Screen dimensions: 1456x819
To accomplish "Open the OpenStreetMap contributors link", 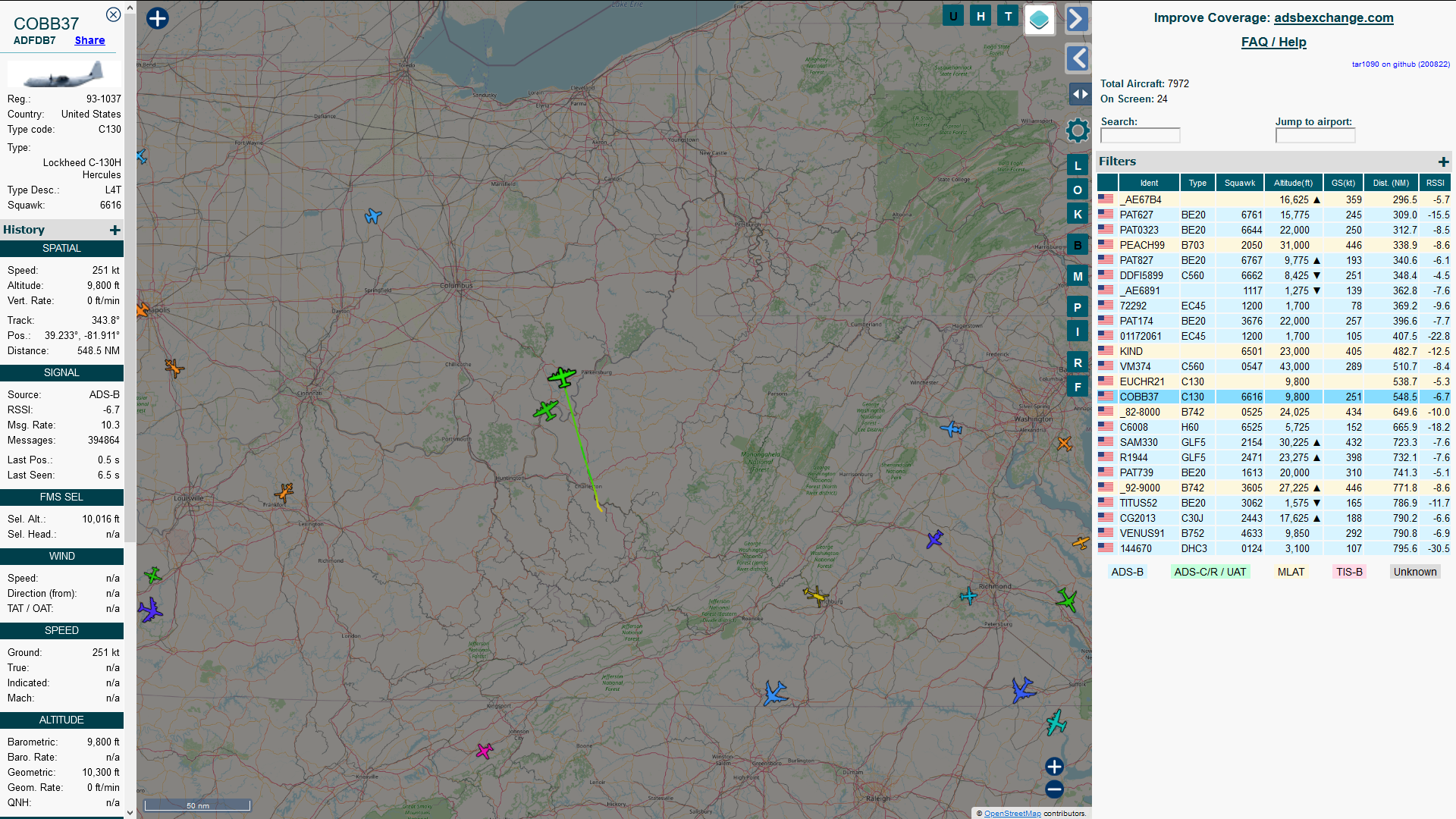I will (1012, 813).
